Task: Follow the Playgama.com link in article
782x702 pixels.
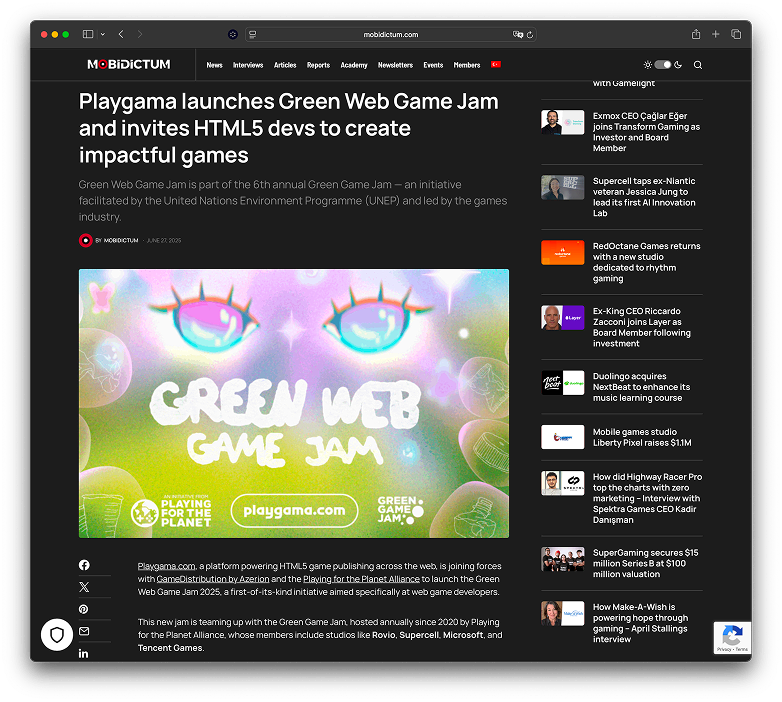Action: (x=166, y=566)
